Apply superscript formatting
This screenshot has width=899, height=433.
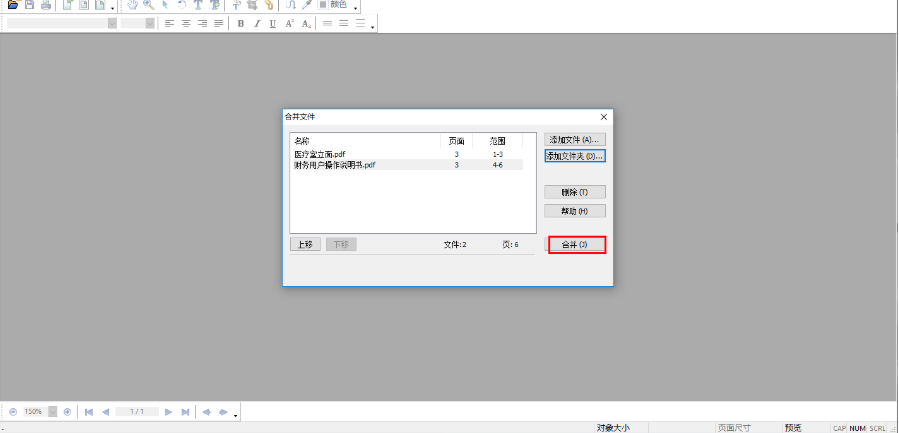tap(290, 24)
